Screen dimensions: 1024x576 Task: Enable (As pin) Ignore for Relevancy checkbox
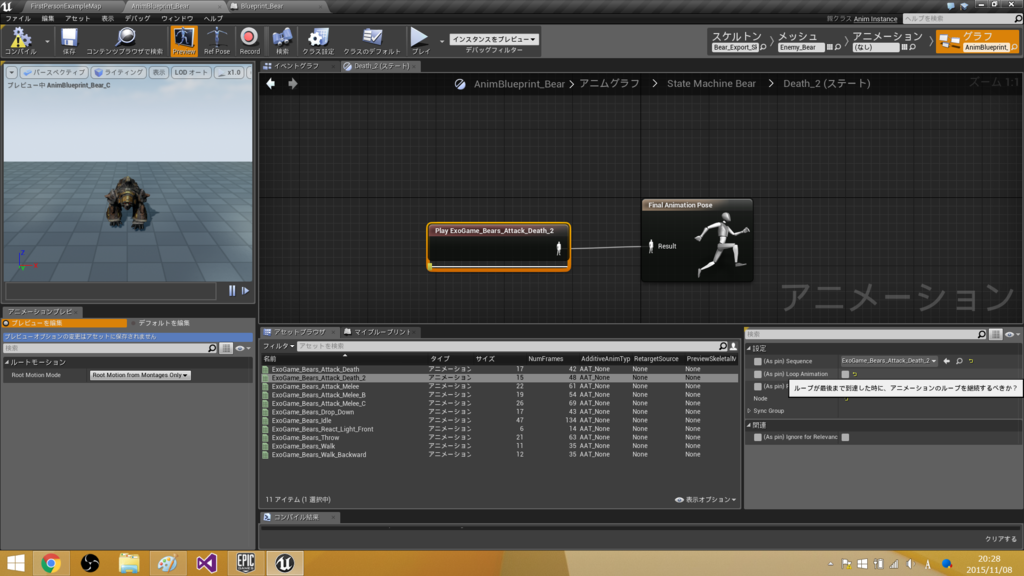[x=758, y=438]
